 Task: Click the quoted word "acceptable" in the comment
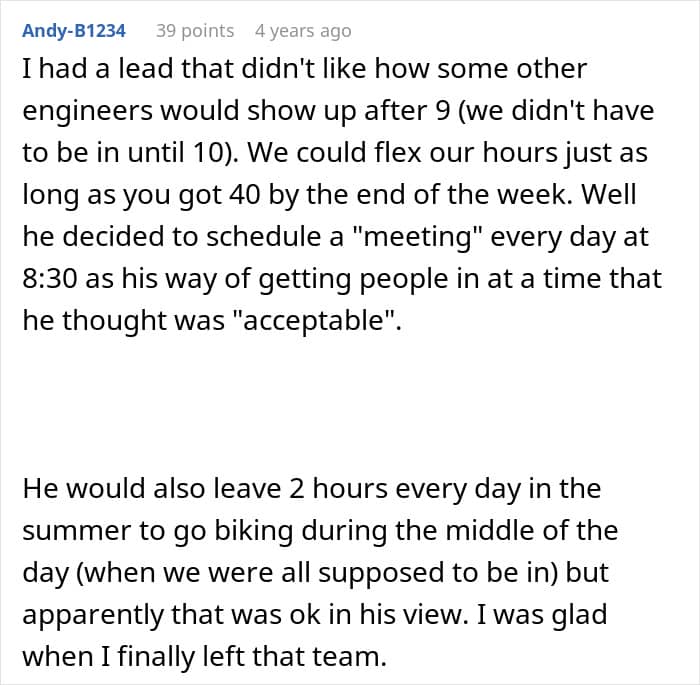(315, 320)
